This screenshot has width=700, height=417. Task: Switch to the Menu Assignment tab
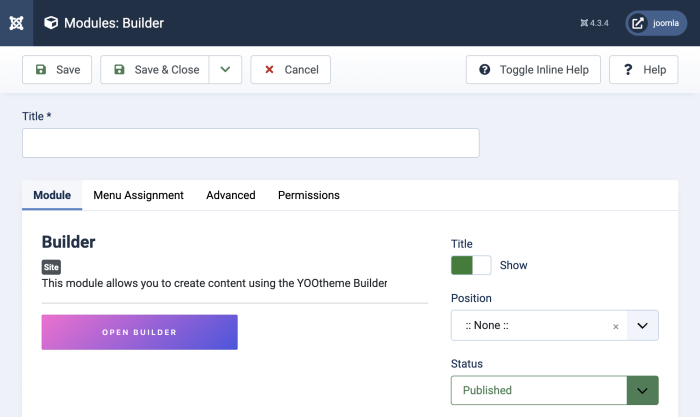click(x=138, y=195)
